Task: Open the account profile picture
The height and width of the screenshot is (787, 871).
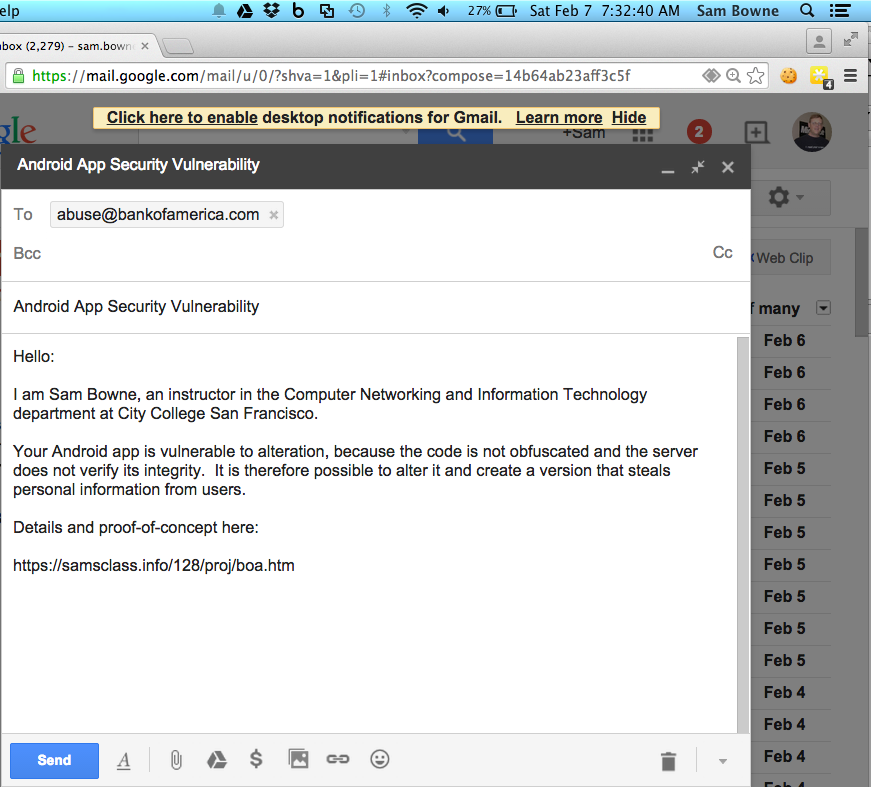Action: 812,132
